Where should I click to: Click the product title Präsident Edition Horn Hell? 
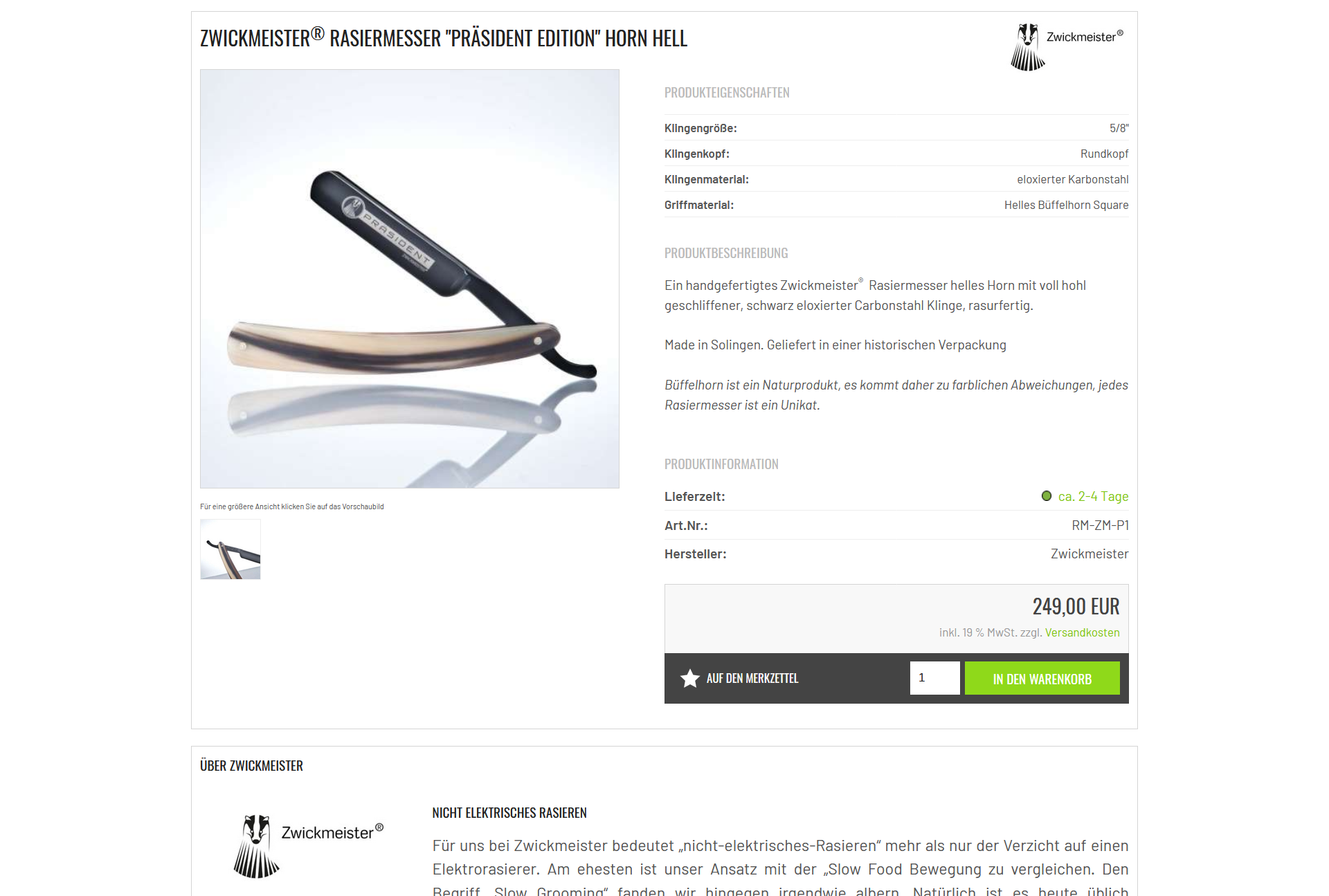click(444, 37)
